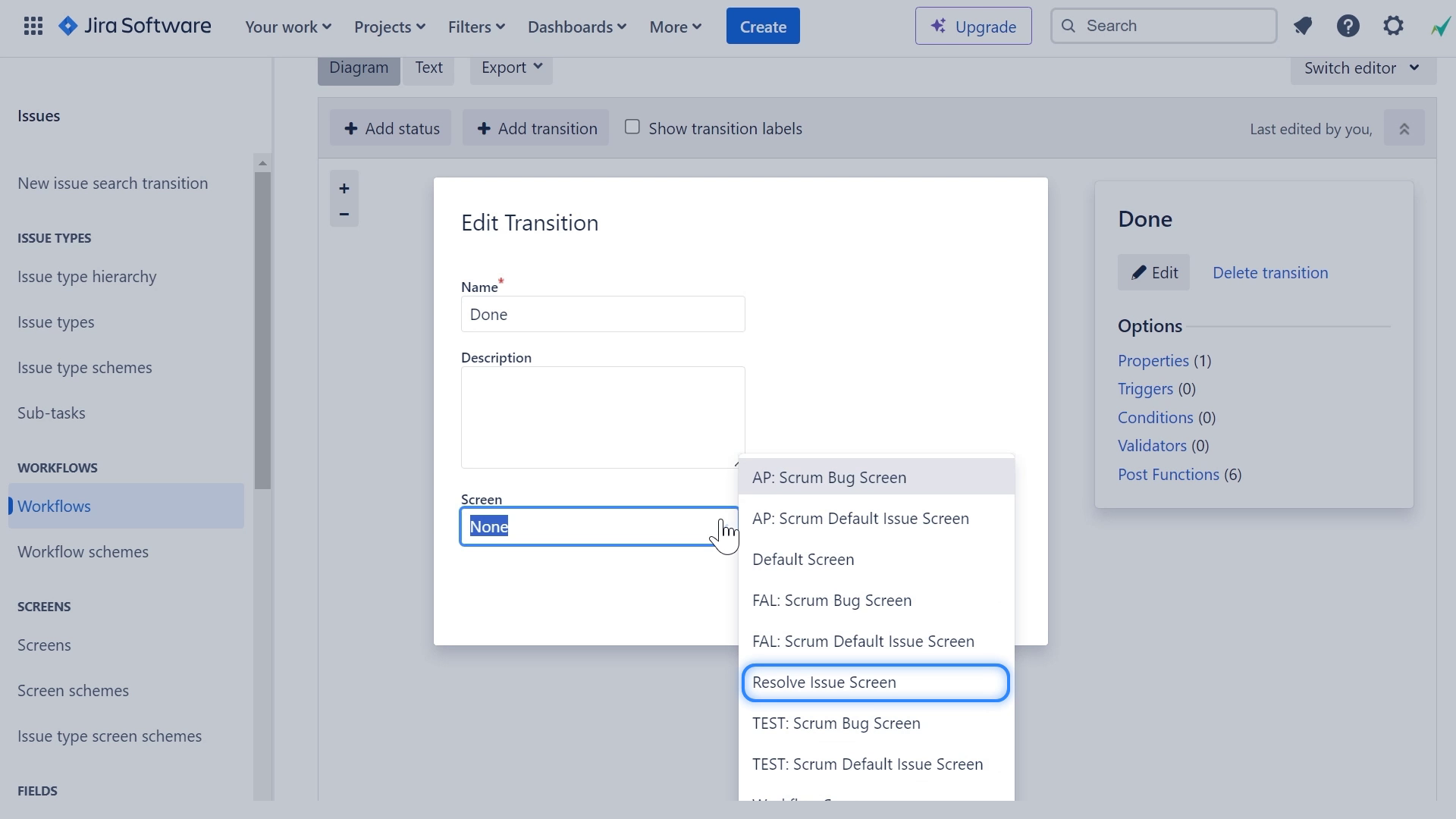
Task: Open the Projects dropdown
Action: [389, 26]
